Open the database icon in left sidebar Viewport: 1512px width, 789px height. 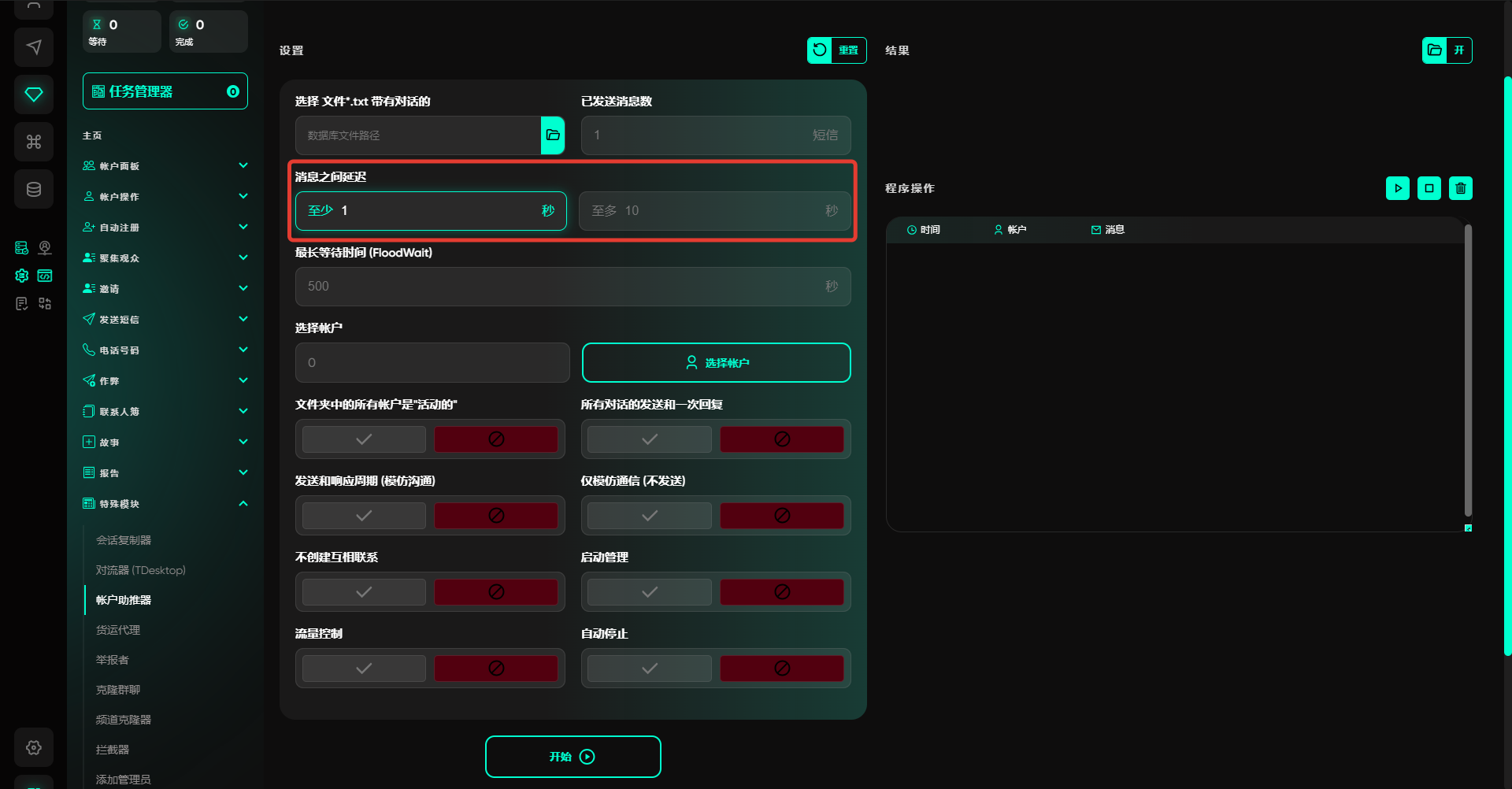[x=34, y=189]
